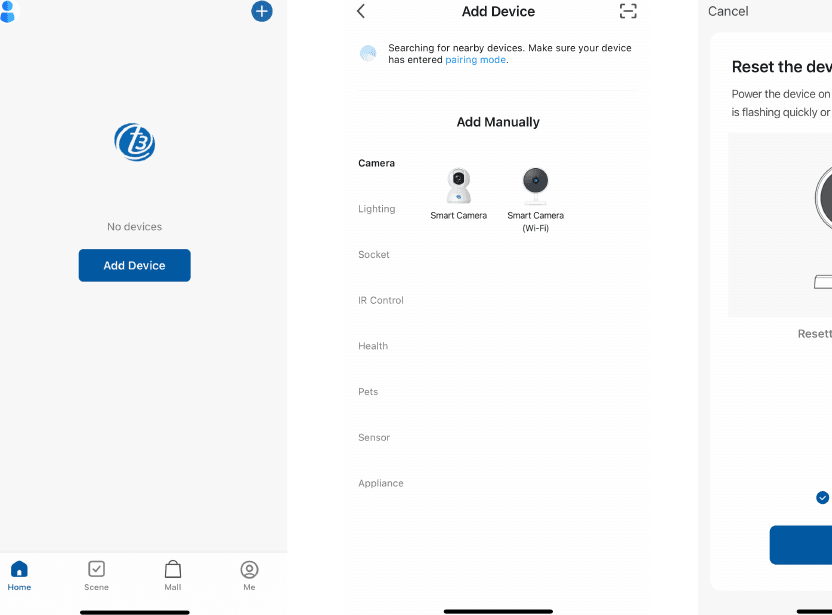The image size is (832, 615).
Task: Open the pairing mode link
Action: tap(475, 60)
